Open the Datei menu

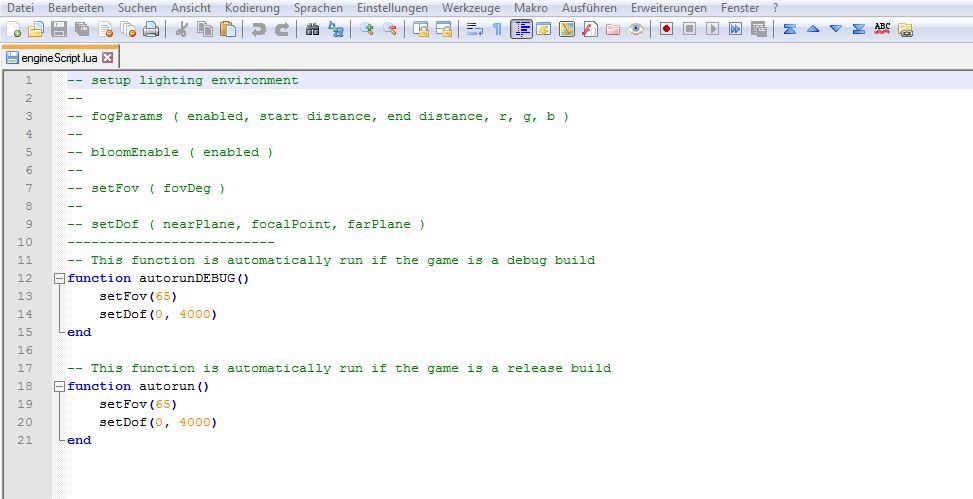pos(20,8)
